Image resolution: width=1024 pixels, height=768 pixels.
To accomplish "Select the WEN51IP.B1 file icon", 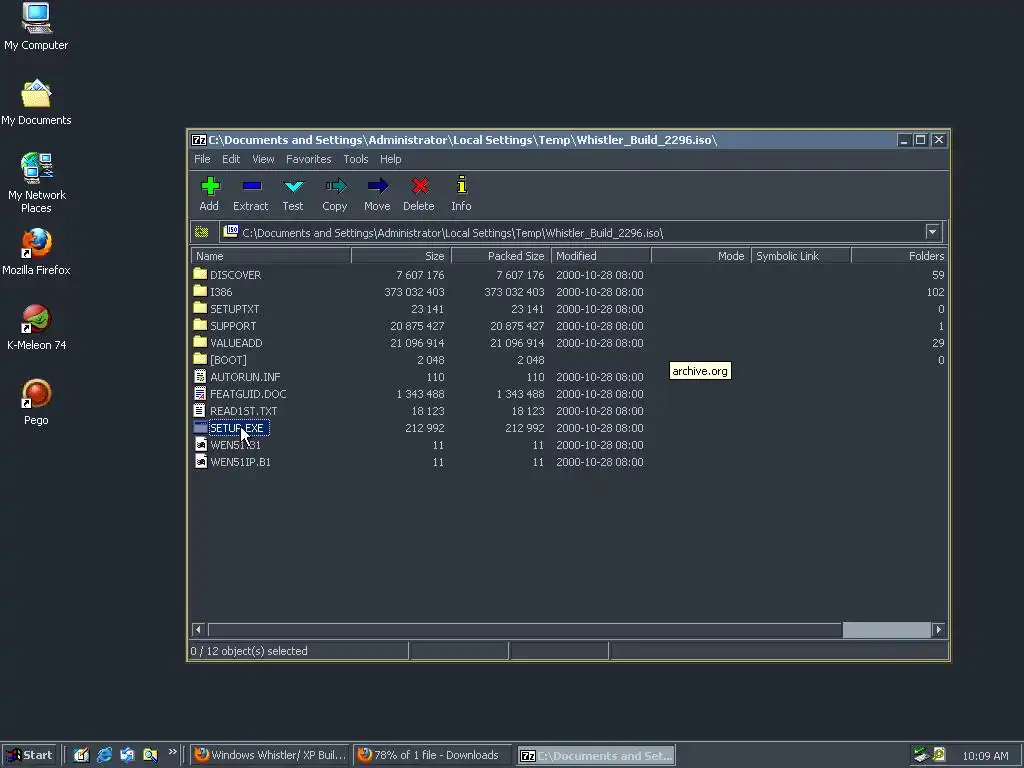I will (200, 461).
